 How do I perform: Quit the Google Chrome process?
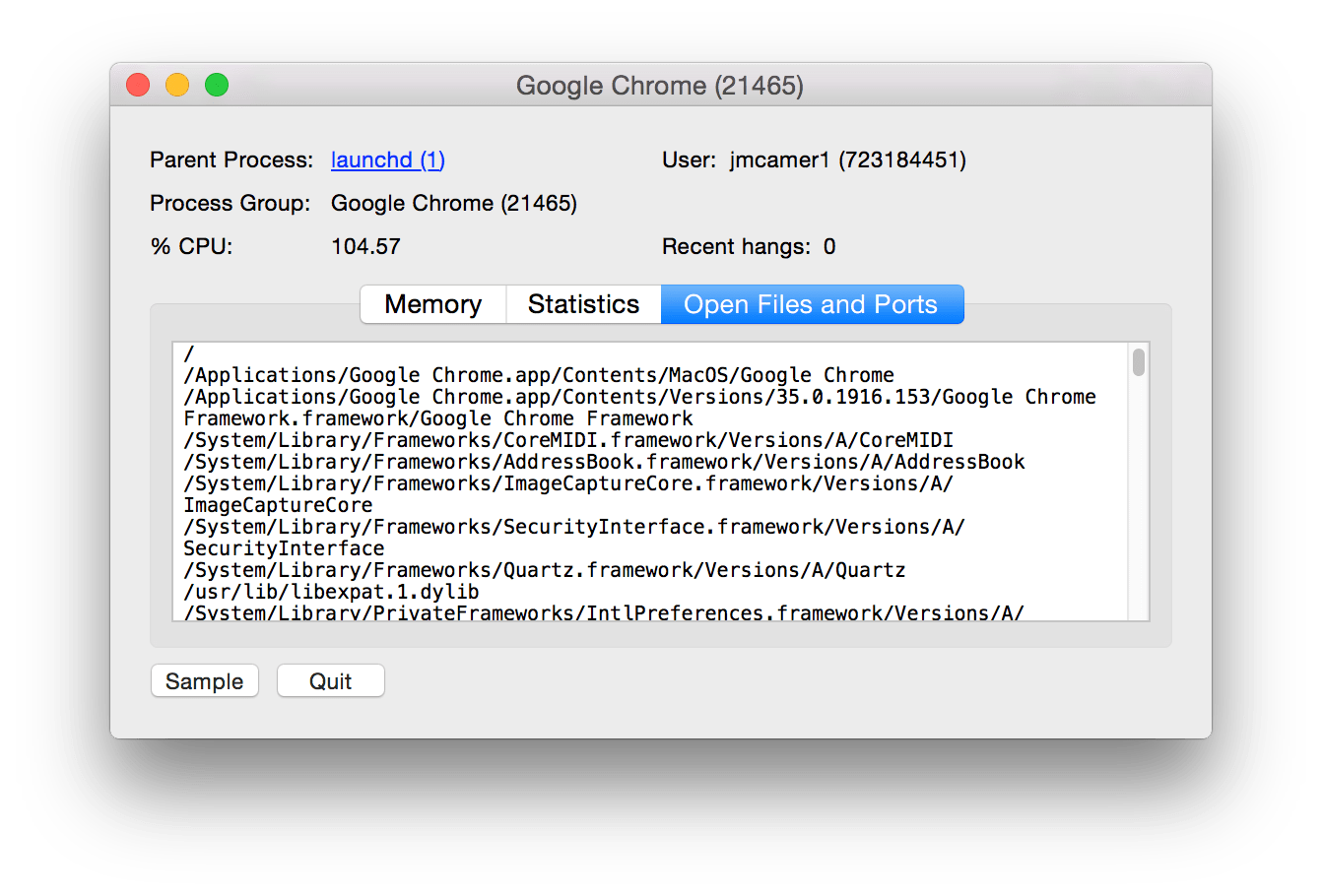pos(330,680)
